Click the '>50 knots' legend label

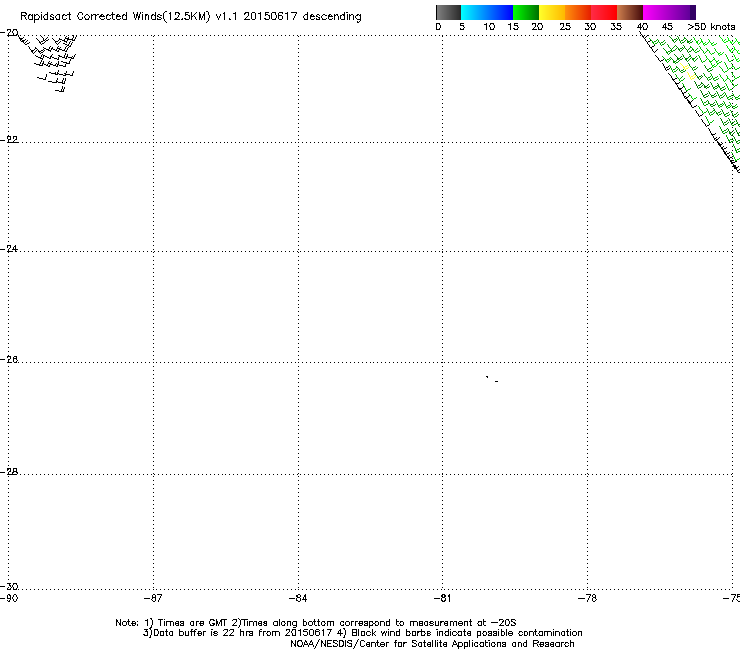[x=712, y=27]
